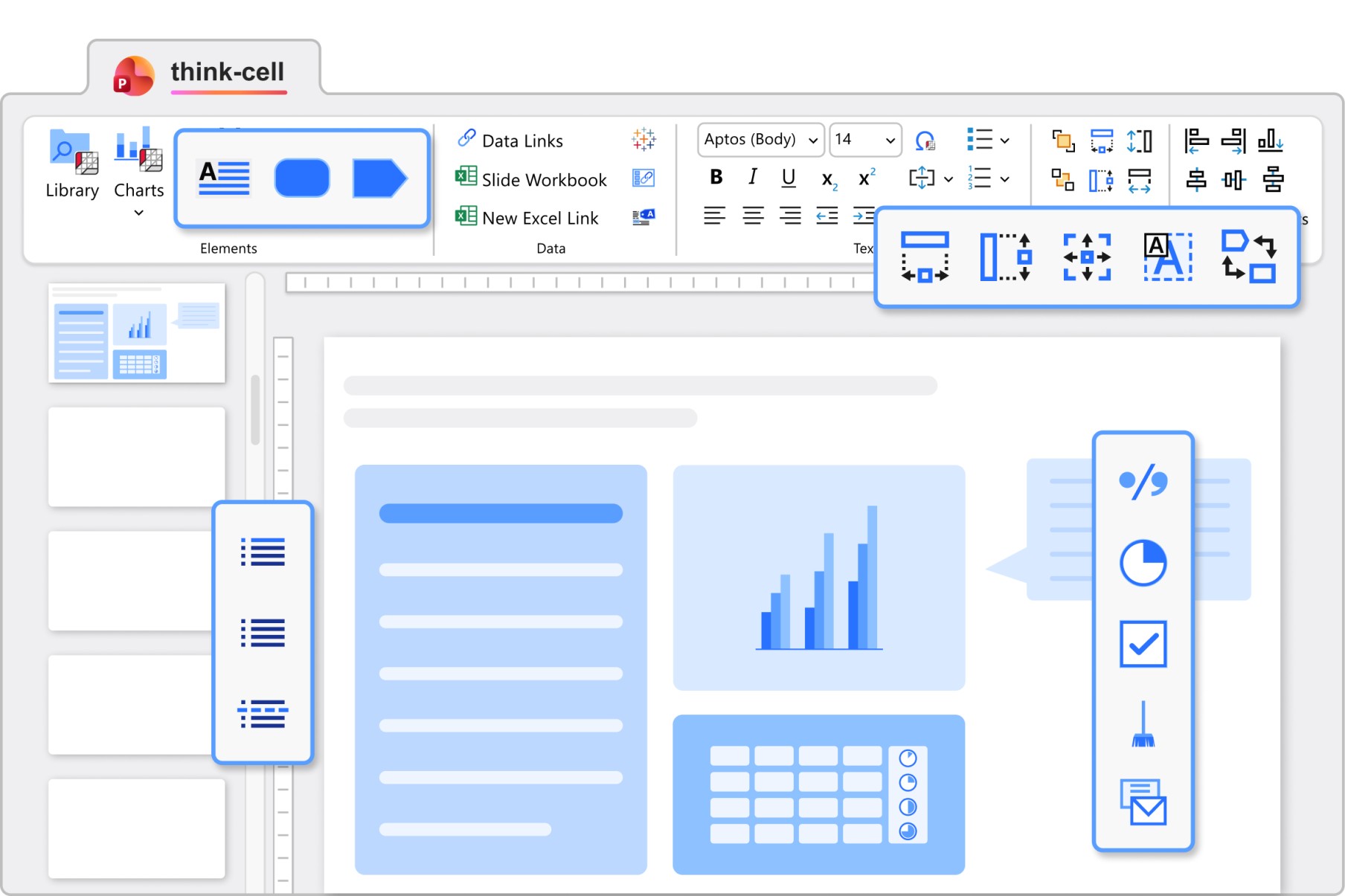The height and width of the screenshot is (896, 1345).
Task: Click the swap shapes icon
Action: (x=1248, y=257)
